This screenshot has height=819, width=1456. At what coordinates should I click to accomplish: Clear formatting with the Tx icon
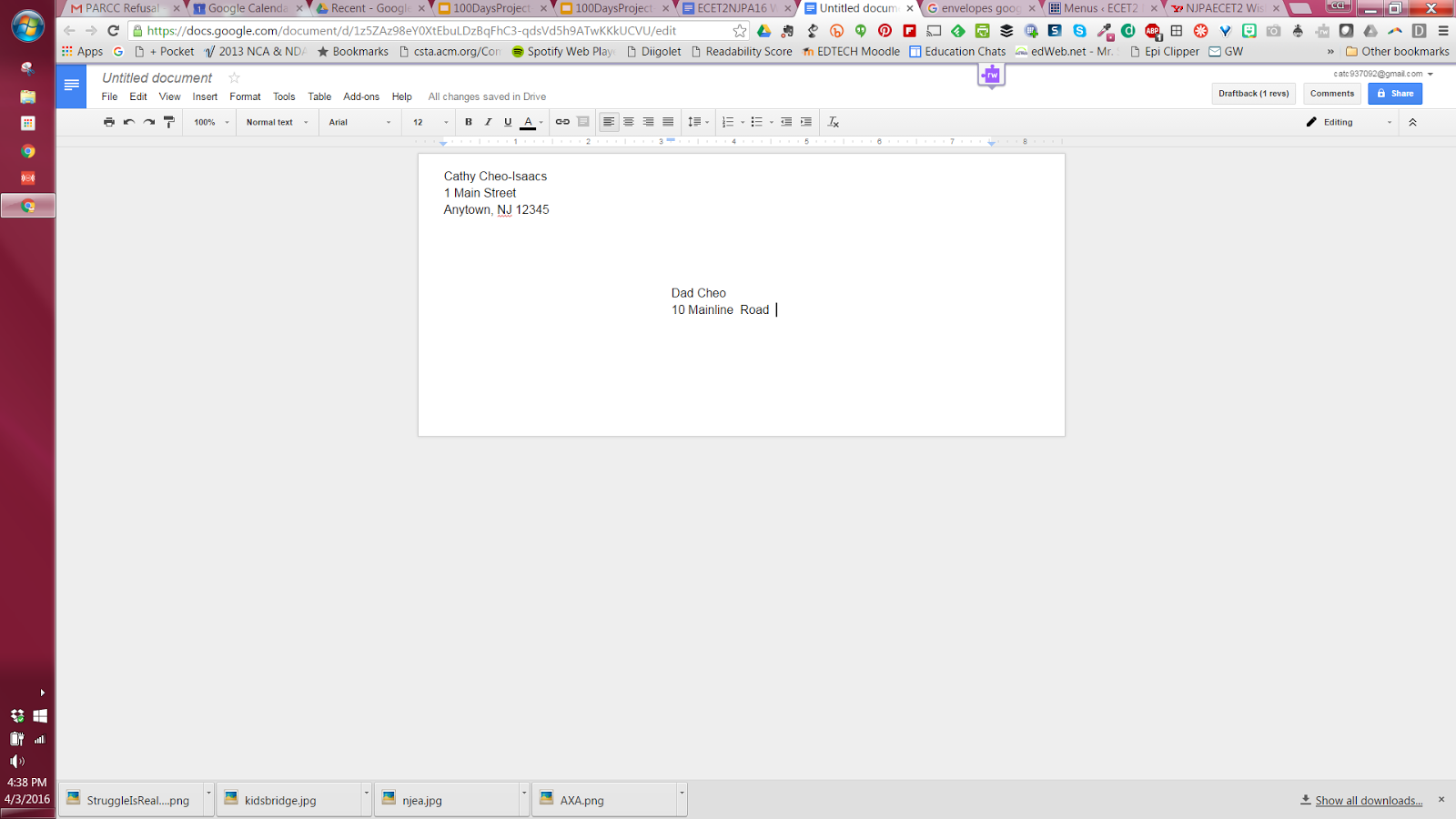coord(833,122)
